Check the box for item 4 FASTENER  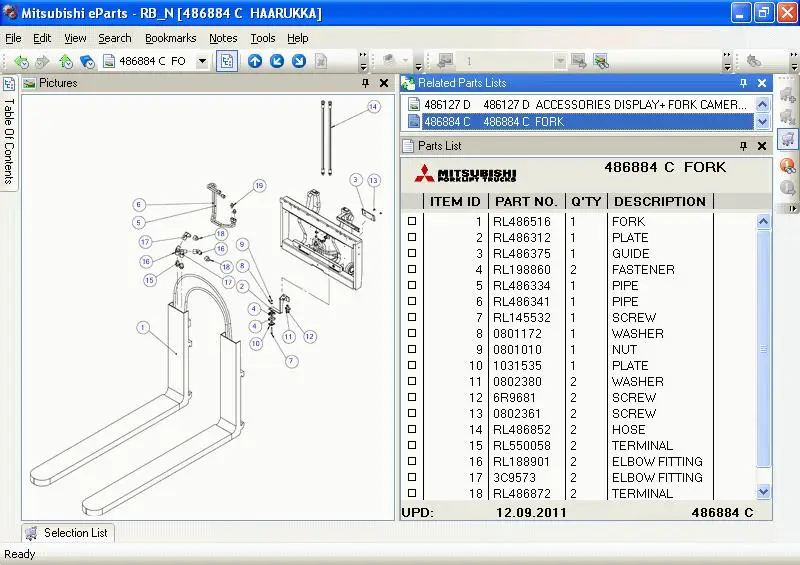[x=412, y=269]
